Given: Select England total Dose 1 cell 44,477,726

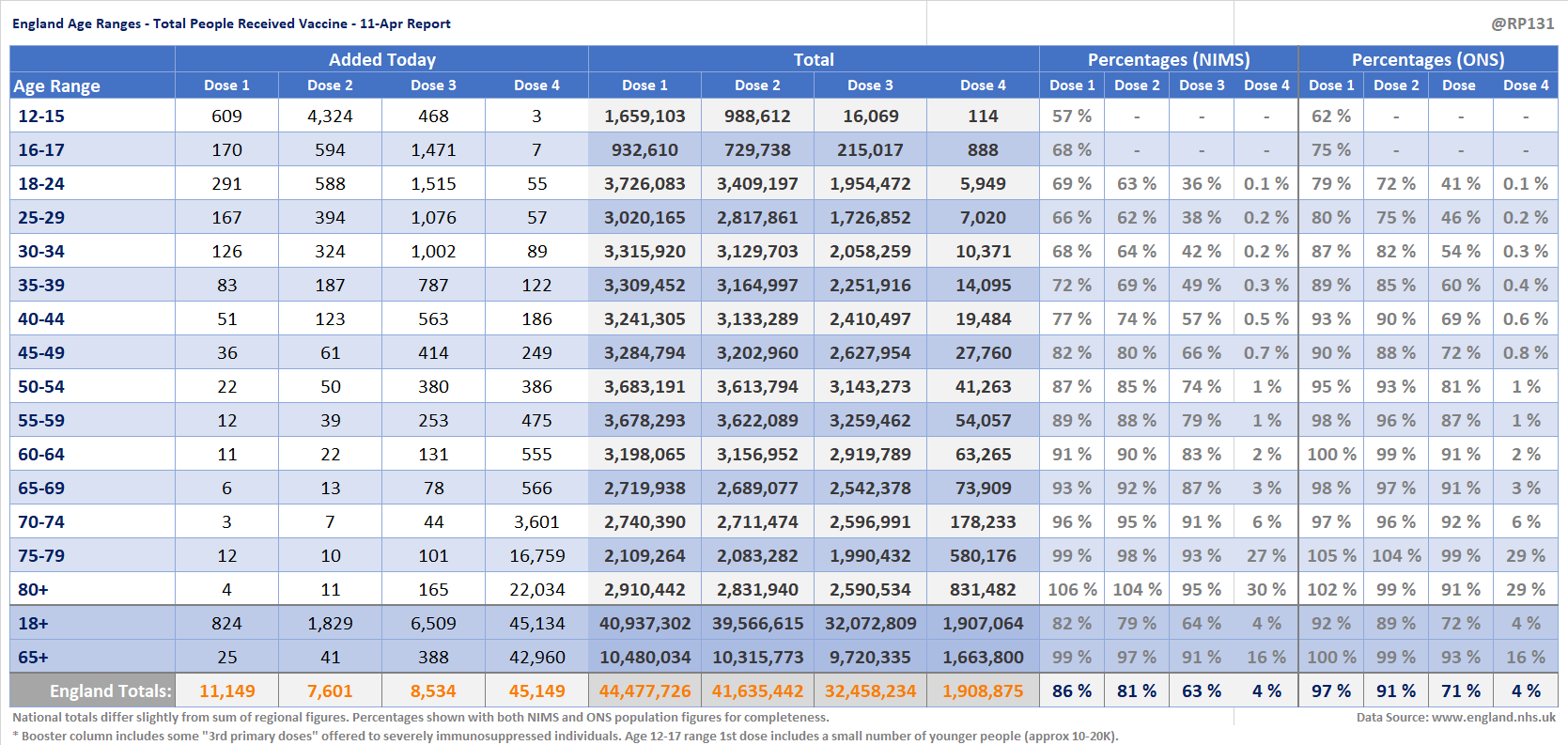Looking at the screenshot, I should coord(644,691).
